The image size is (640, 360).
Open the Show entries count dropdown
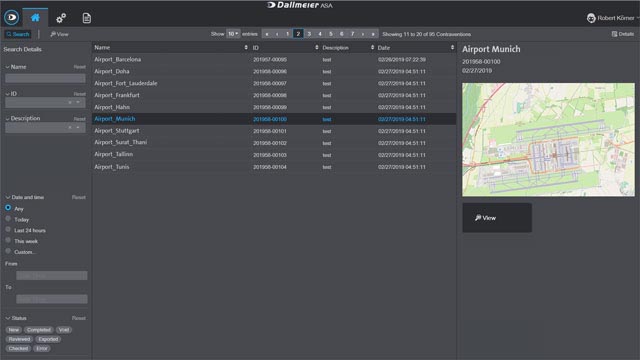point(233,34)
